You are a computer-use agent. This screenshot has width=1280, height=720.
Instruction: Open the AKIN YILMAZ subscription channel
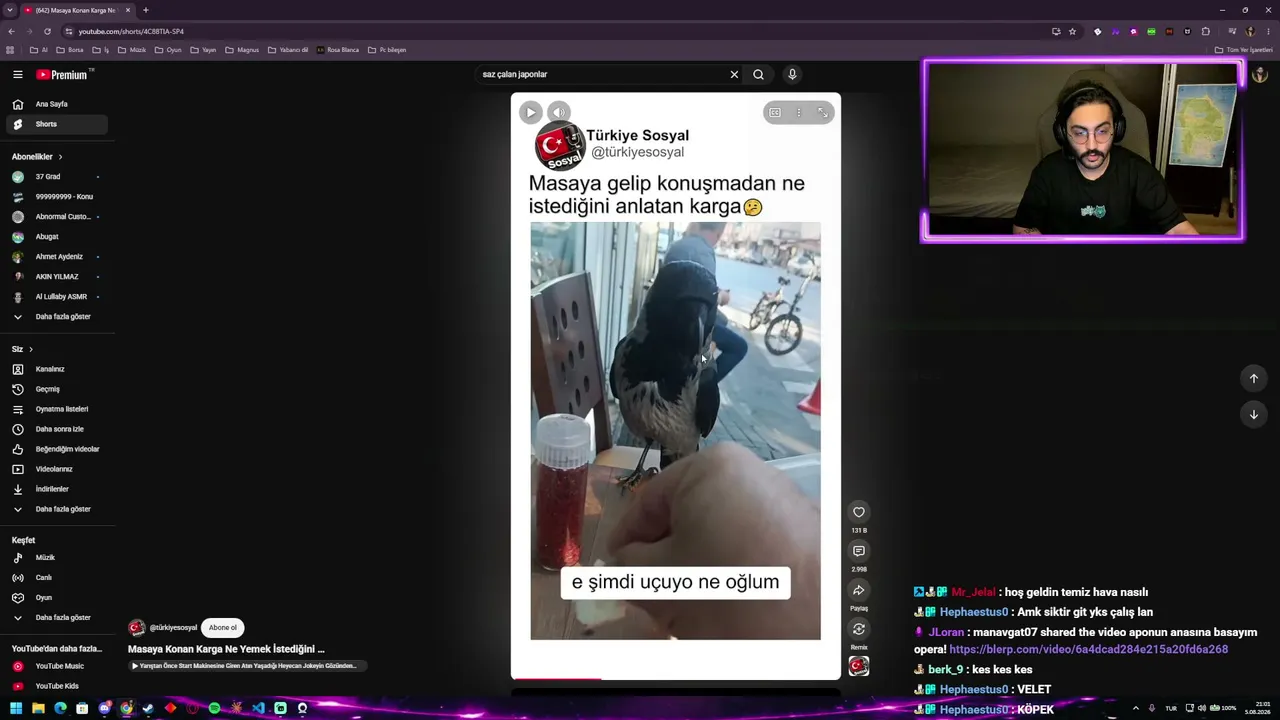click(x=56, y=277)
